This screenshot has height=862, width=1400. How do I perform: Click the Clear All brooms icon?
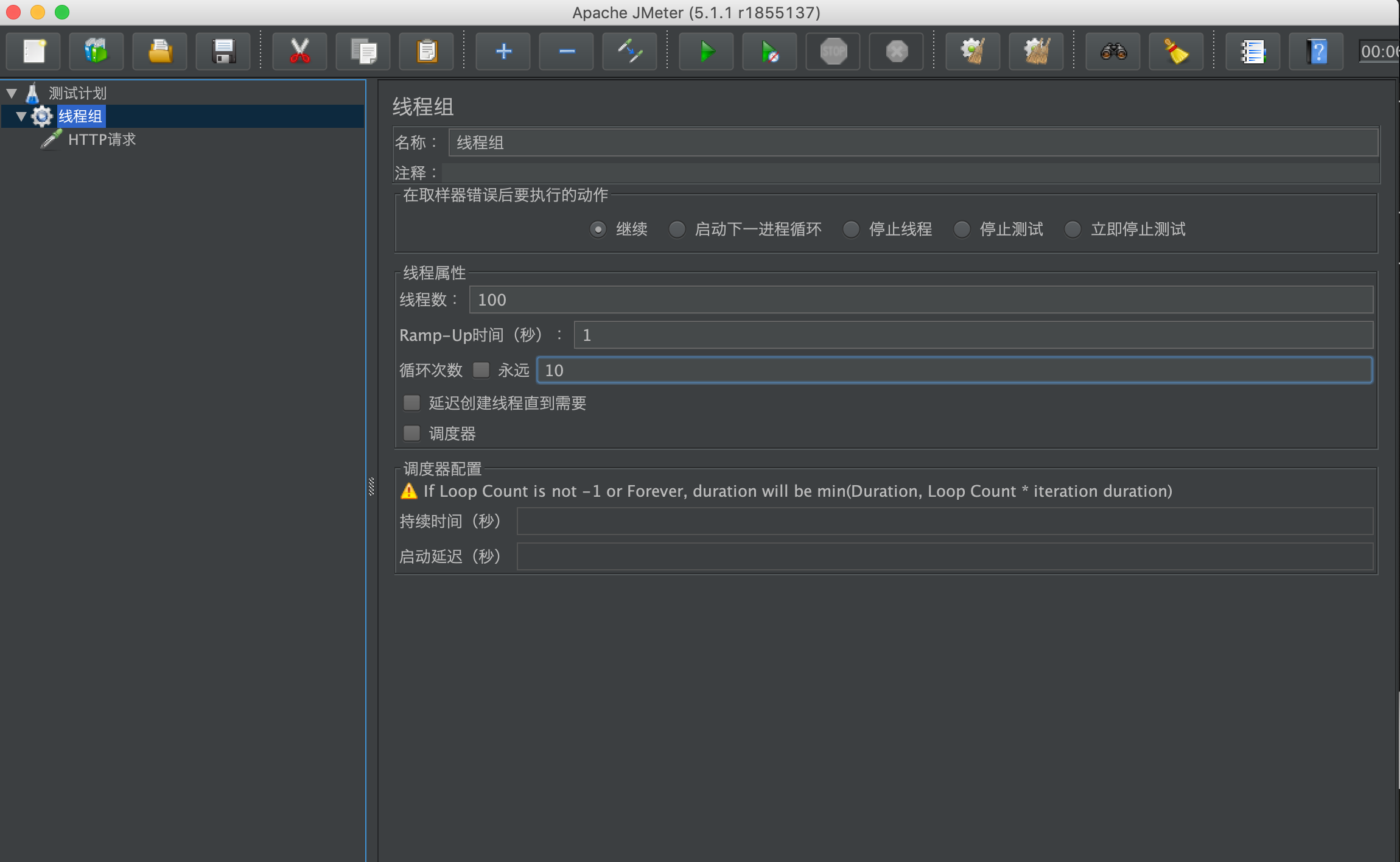1036,52
